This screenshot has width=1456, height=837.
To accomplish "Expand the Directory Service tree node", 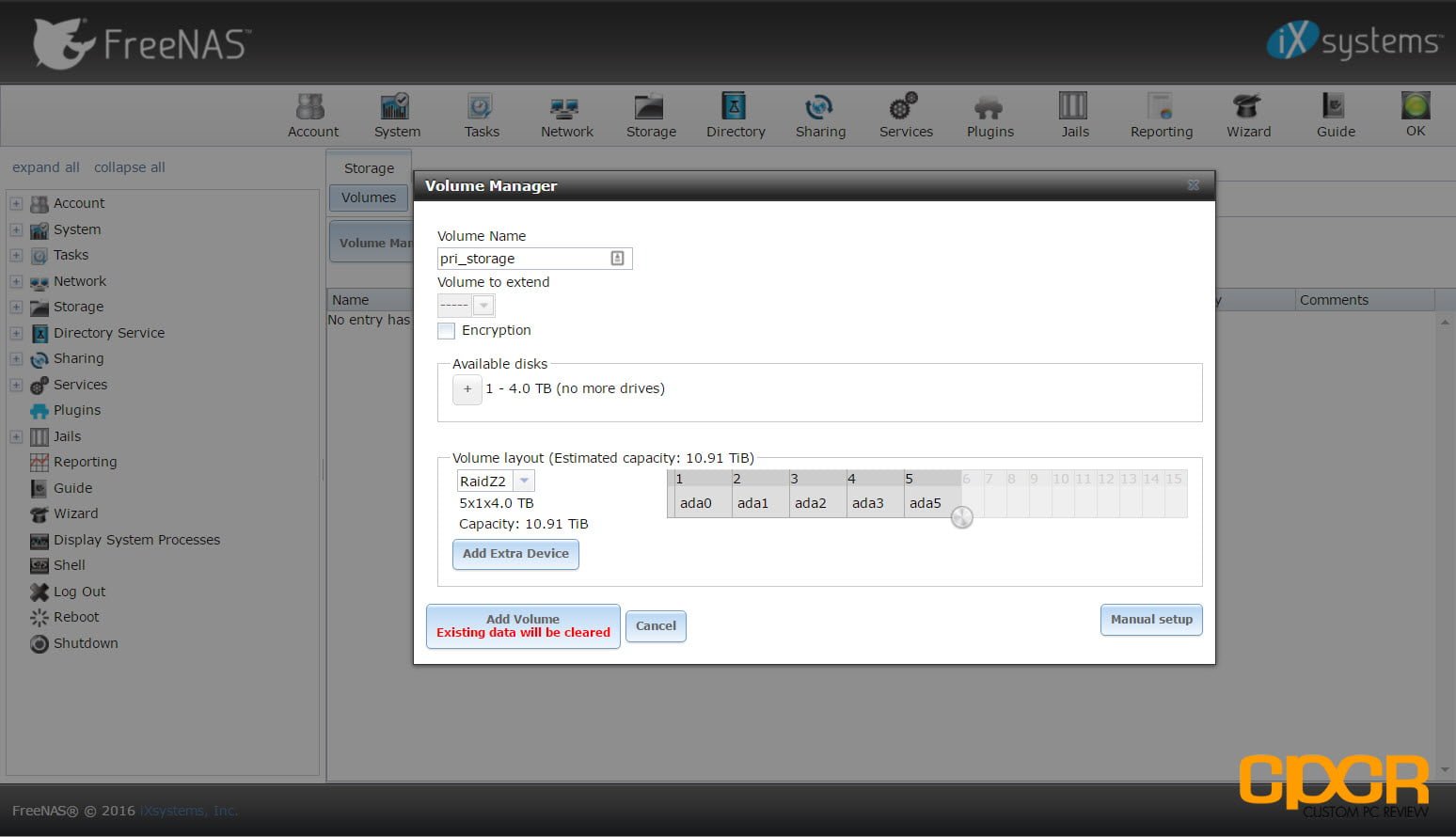I will click(x=16, y=333).
